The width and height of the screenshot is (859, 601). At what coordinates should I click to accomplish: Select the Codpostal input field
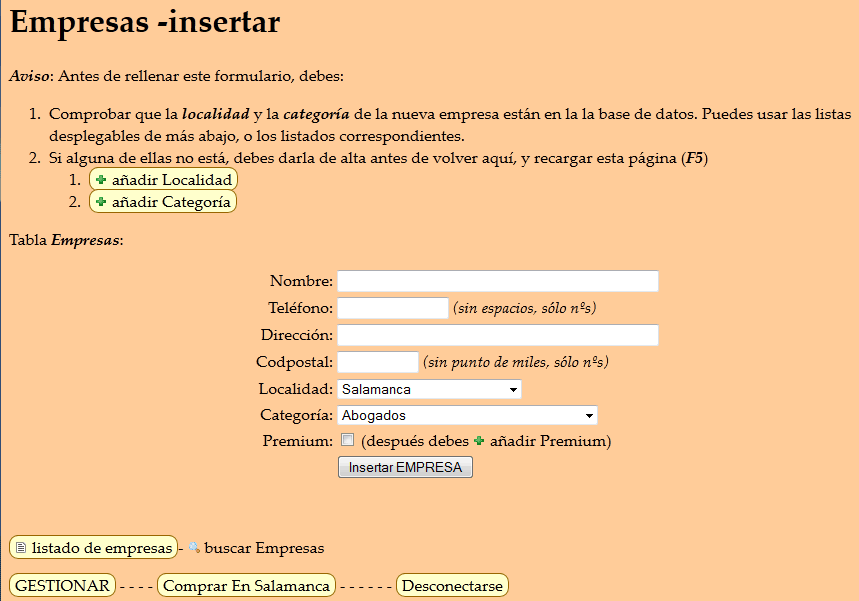[x=378, y=362]
